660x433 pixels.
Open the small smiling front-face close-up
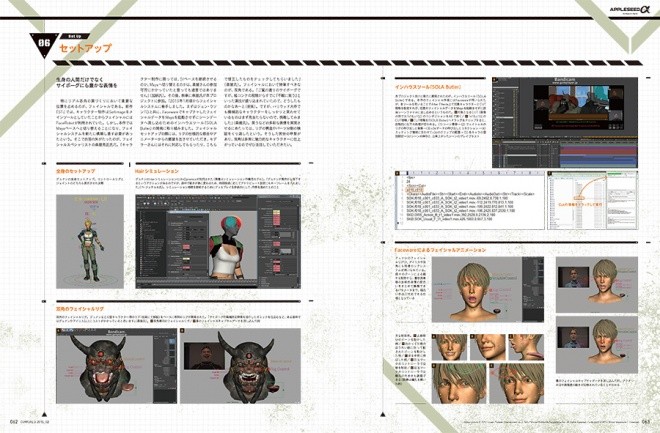point(450,348)
